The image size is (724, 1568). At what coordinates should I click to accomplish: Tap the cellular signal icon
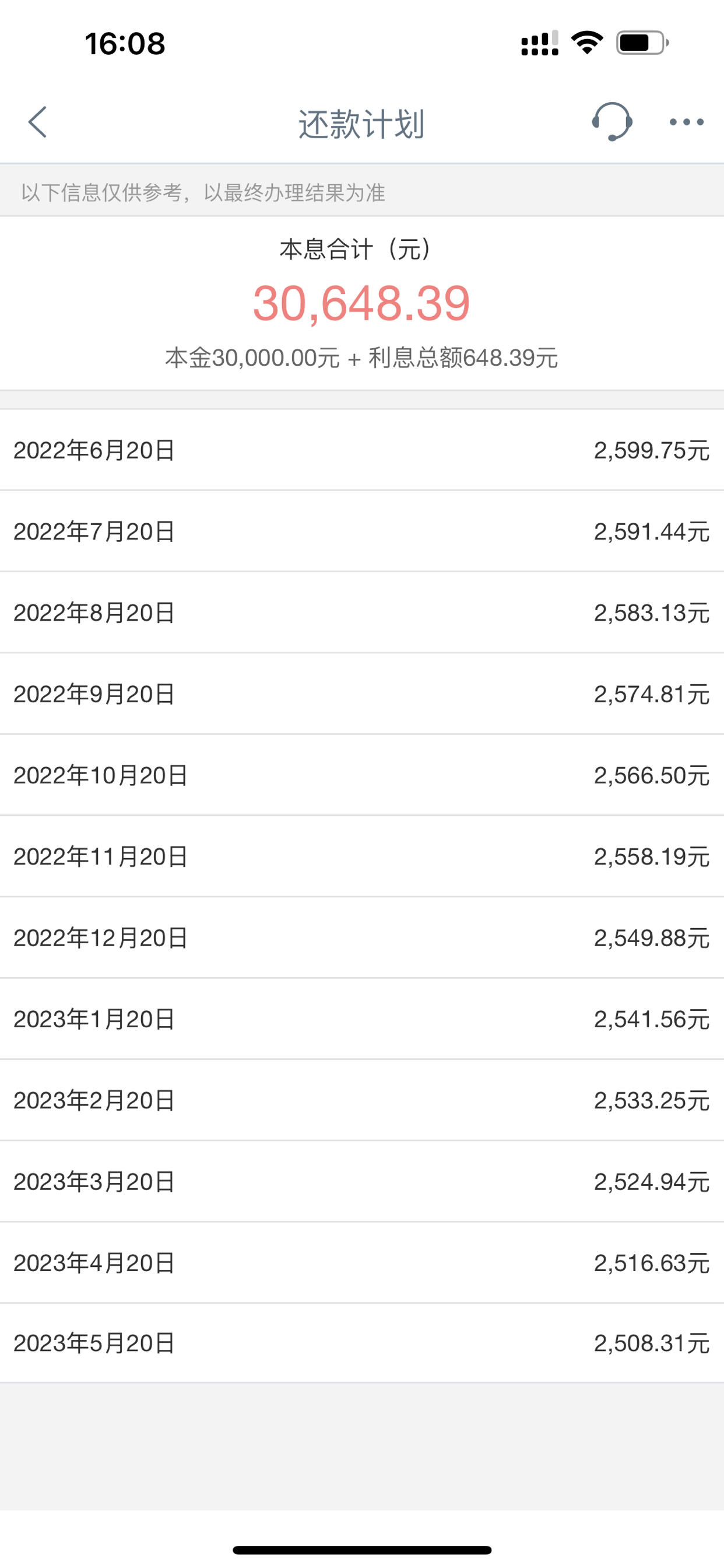tap(540, 43)
